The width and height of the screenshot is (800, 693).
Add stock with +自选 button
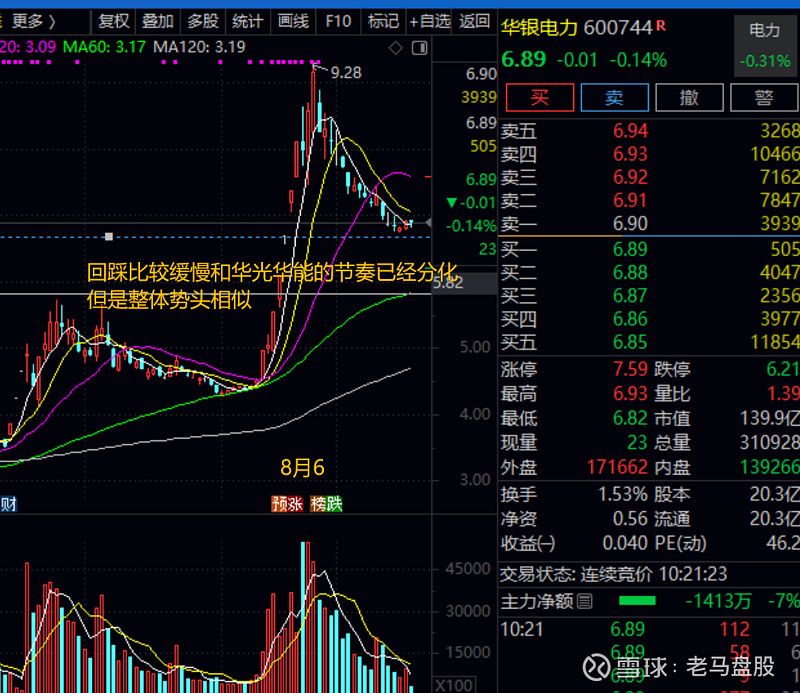pyautogui.click(x=430, y=21)
